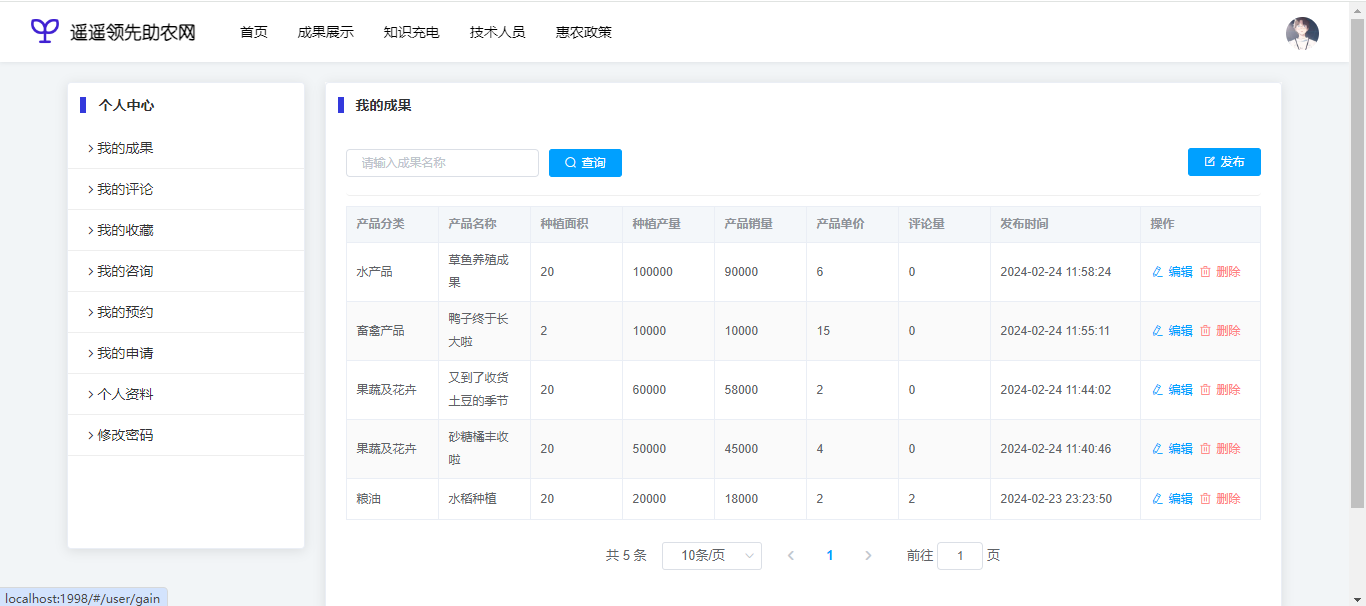The image size is (1366, 606).
Task: Open the 10条/页 page size dropdown
Action: coord(711,556)
